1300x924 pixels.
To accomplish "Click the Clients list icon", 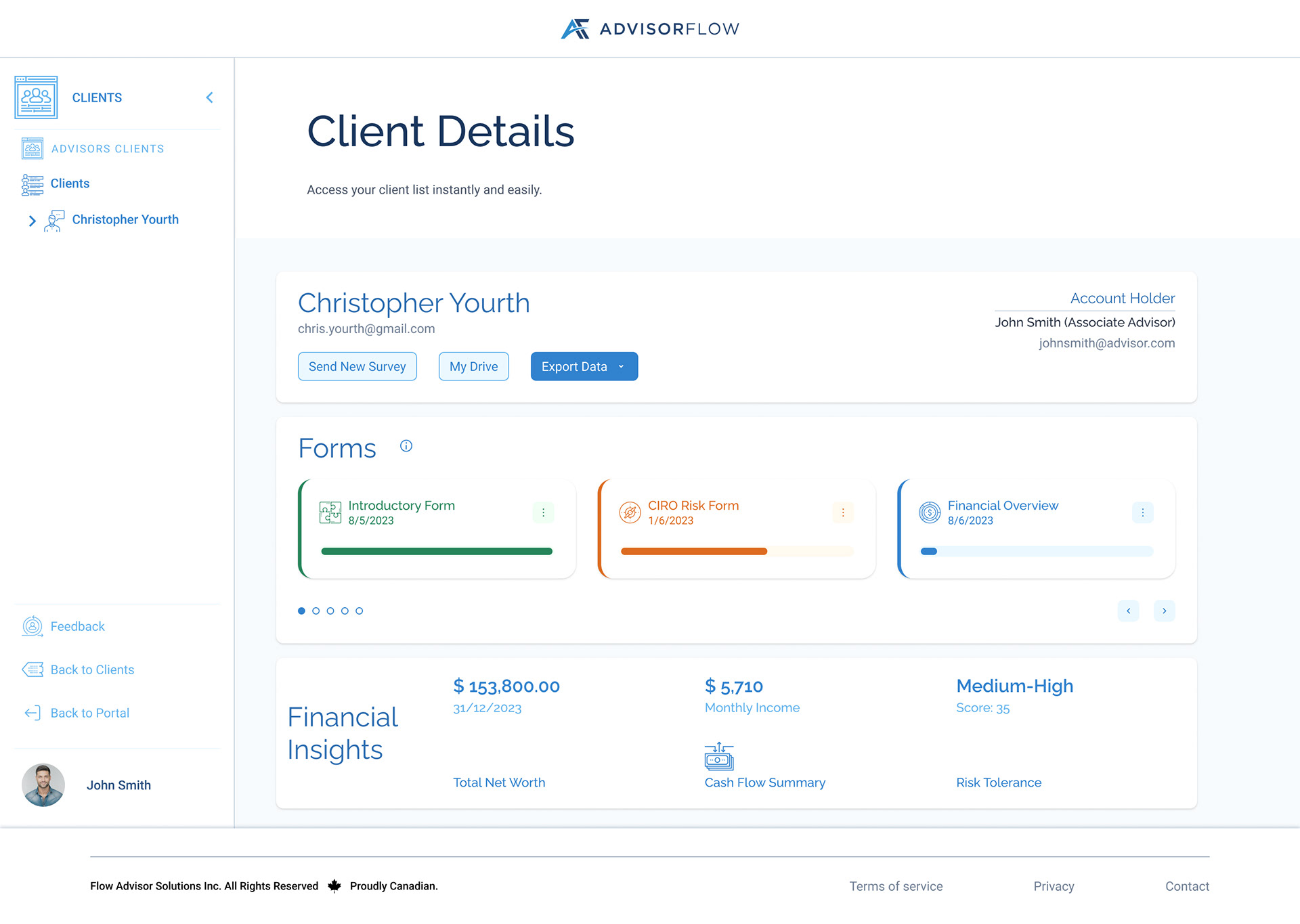I will [32, 183].
